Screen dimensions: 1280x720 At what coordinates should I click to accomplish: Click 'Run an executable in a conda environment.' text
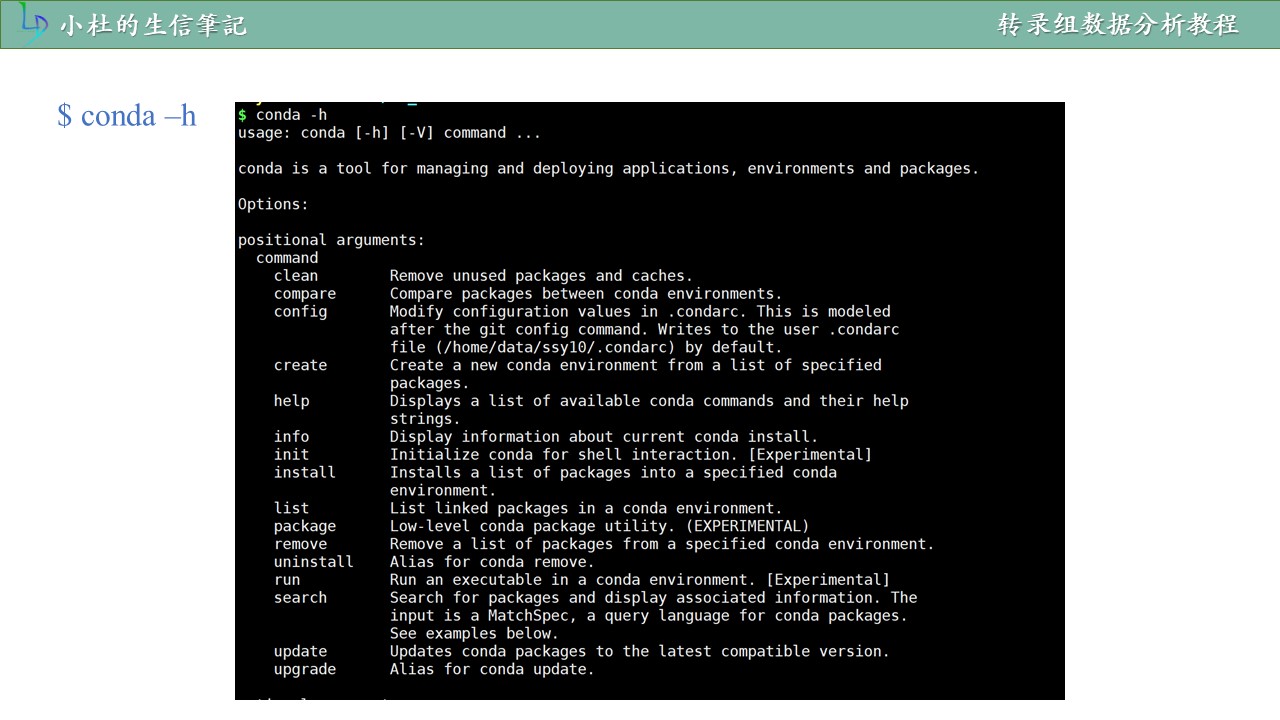pos(640,580)
